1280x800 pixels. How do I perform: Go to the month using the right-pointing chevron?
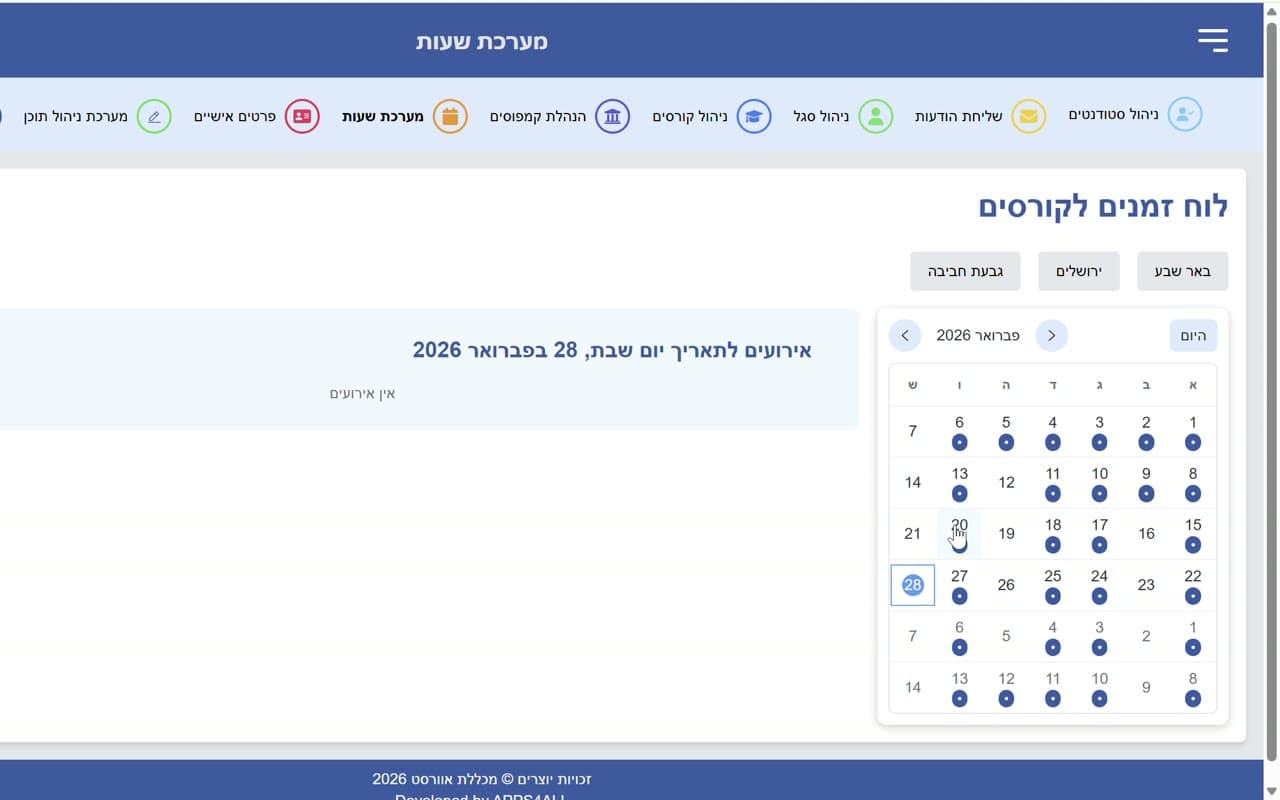(1051, 336)
